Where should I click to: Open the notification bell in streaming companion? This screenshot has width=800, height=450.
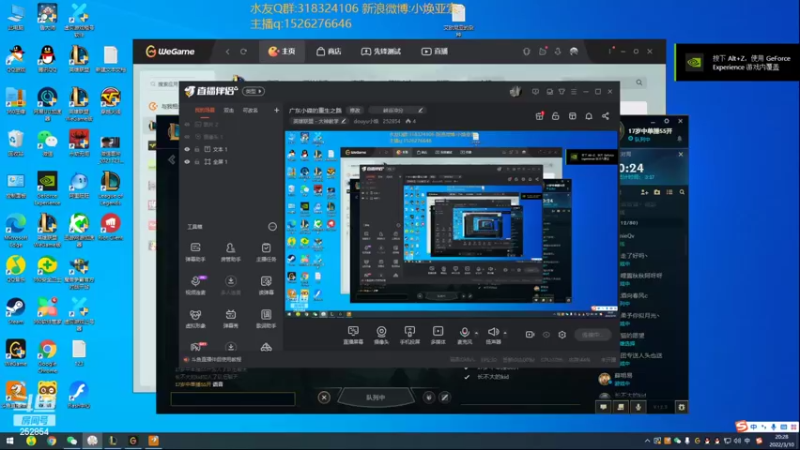(589, 116)
